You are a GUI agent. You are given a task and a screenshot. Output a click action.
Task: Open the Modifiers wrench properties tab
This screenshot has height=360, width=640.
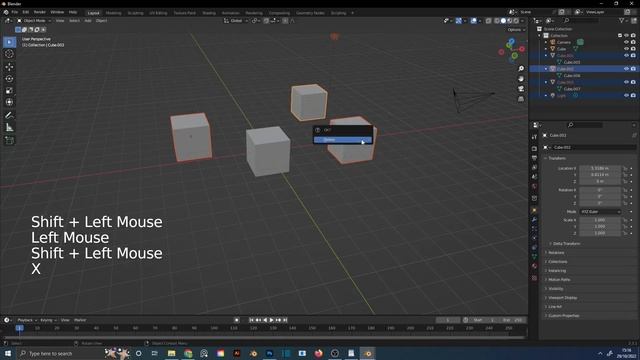point(534,220)
